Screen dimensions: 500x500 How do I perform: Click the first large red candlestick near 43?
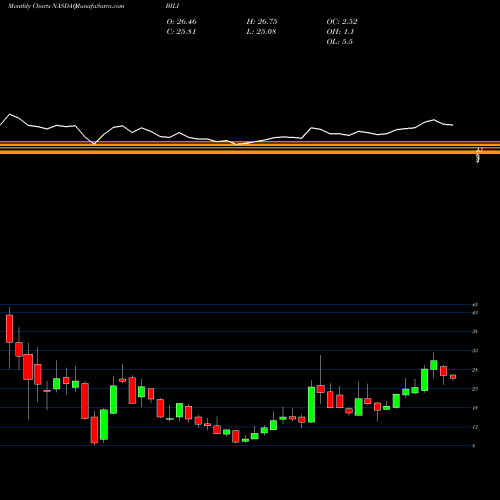point(9,329)
